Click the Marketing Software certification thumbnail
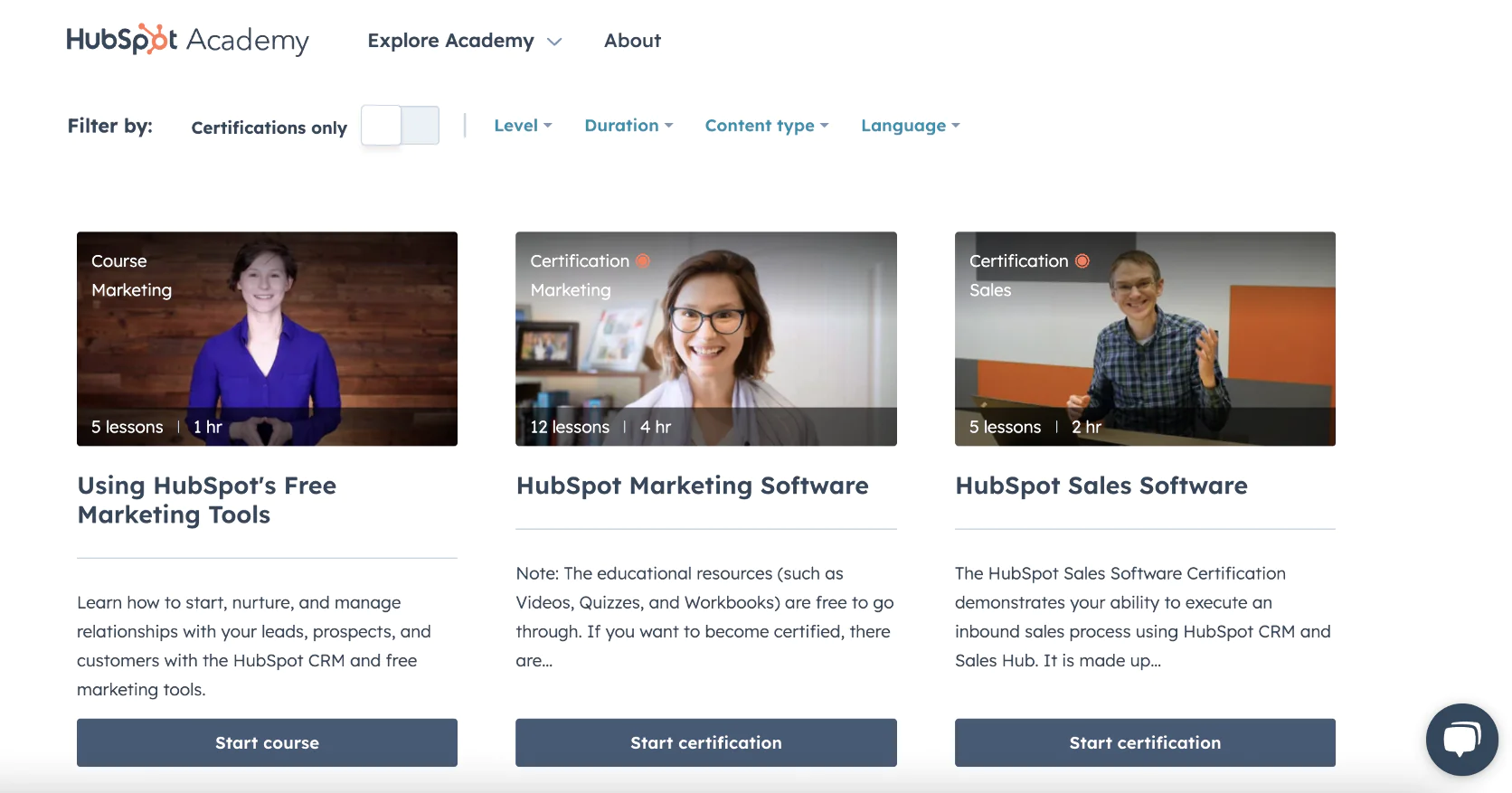 point(706,339)
